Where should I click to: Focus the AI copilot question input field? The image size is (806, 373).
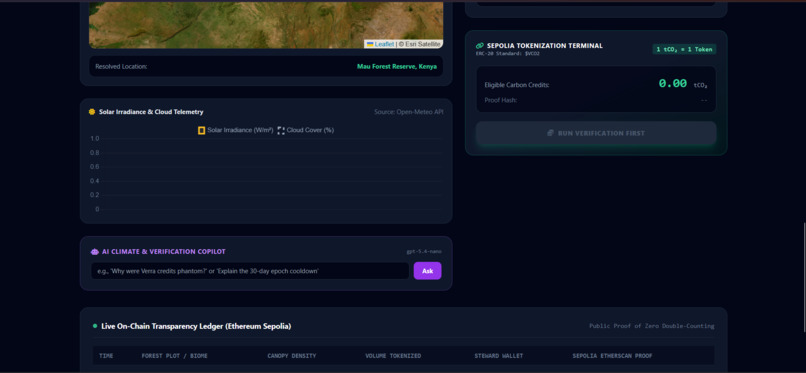(x=250, y=271)
